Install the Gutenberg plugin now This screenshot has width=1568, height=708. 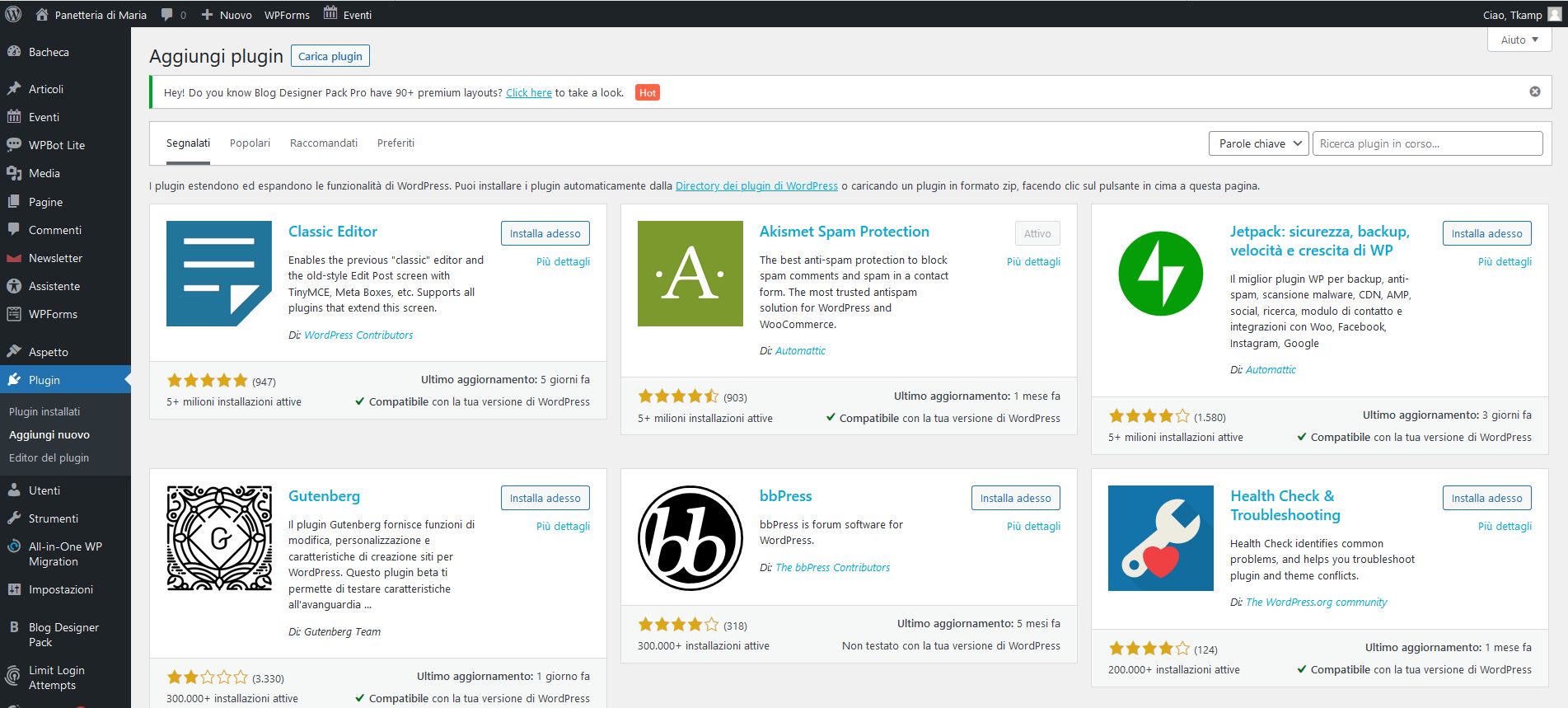click(x=545, y=498)
